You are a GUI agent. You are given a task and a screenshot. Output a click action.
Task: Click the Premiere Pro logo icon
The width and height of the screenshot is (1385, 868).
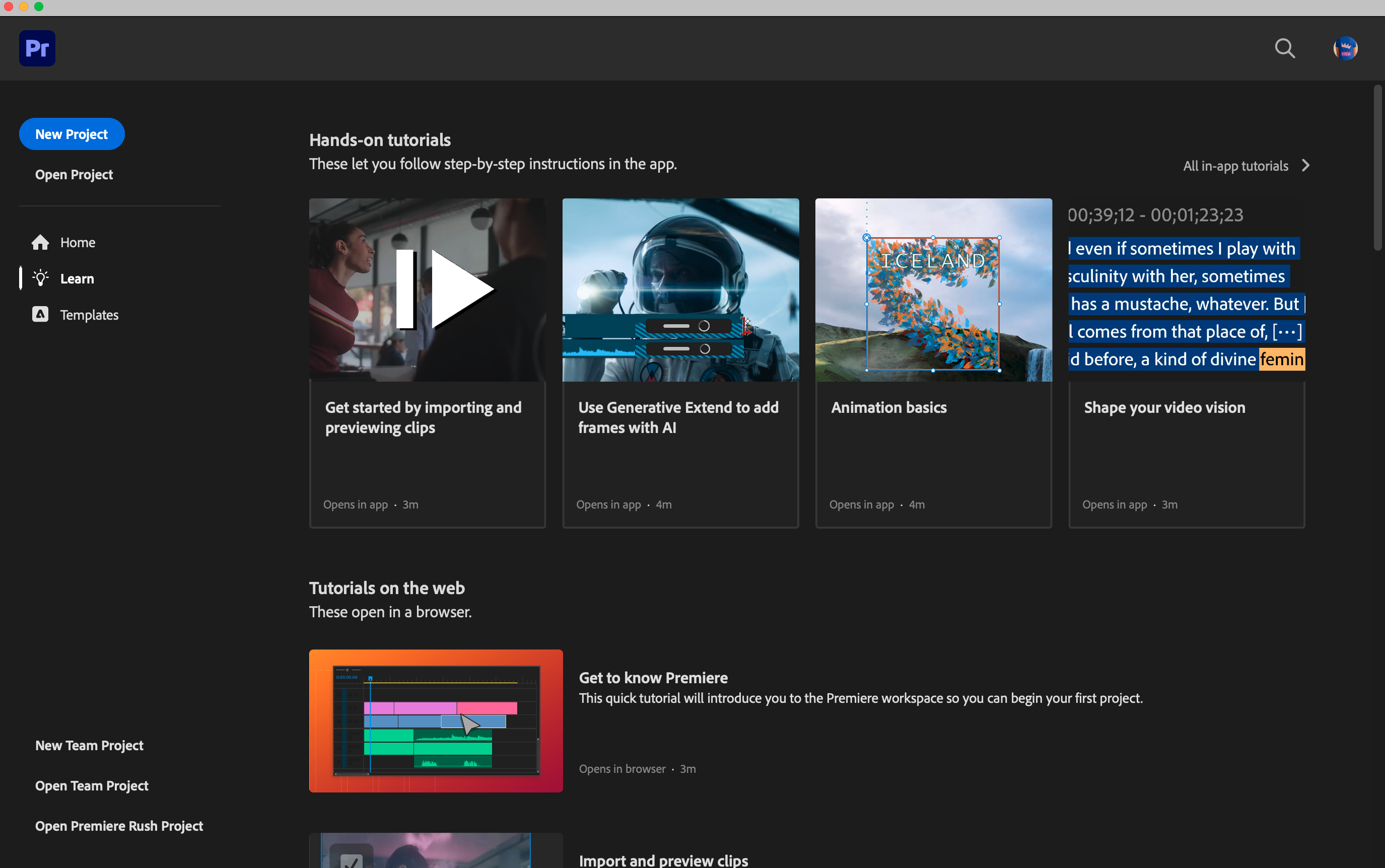37,48
